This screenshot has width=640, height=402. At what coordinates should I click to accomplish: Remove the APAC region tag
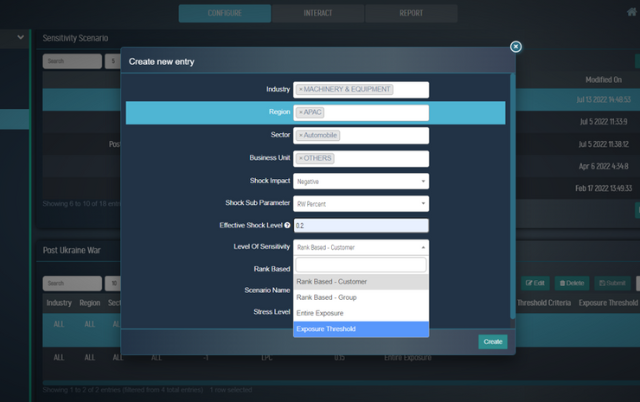301,113
